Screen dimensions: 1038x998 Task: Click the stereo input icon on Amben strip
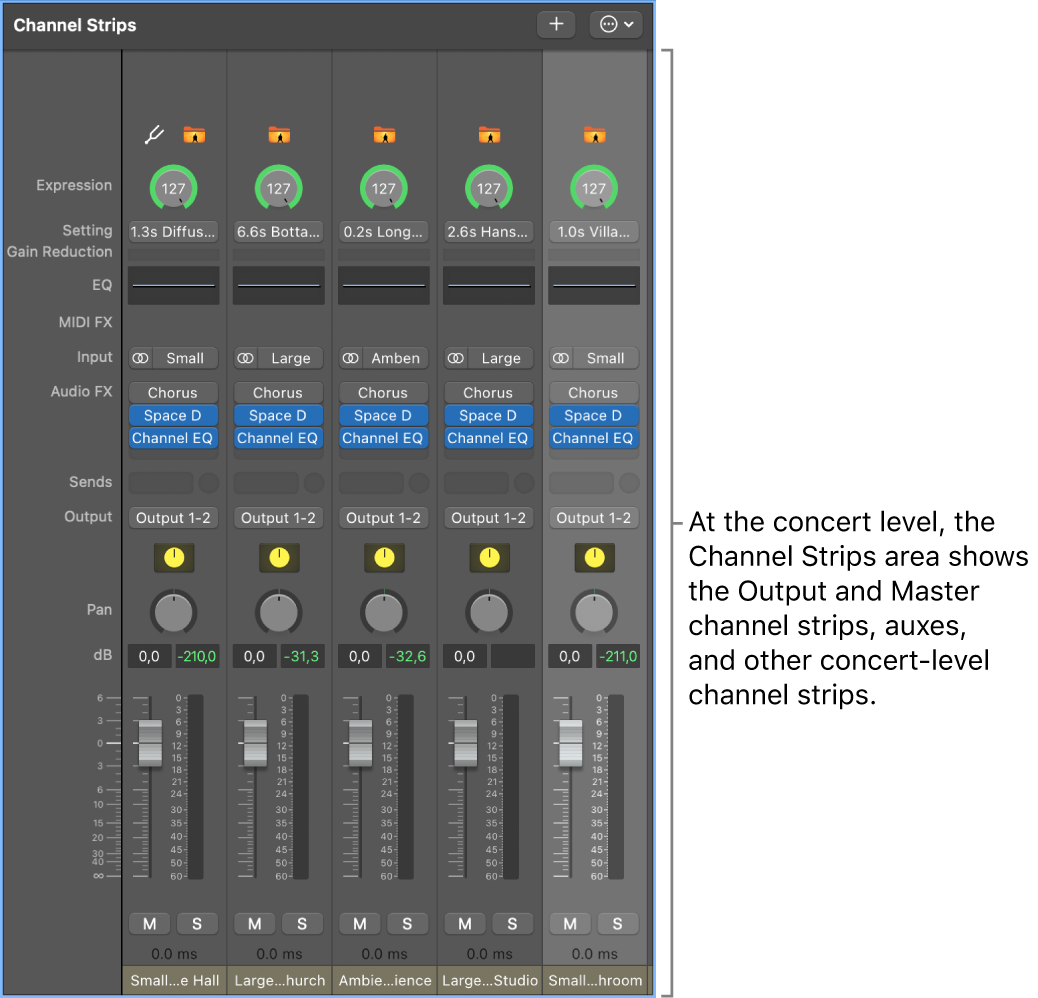pos(350,358)
